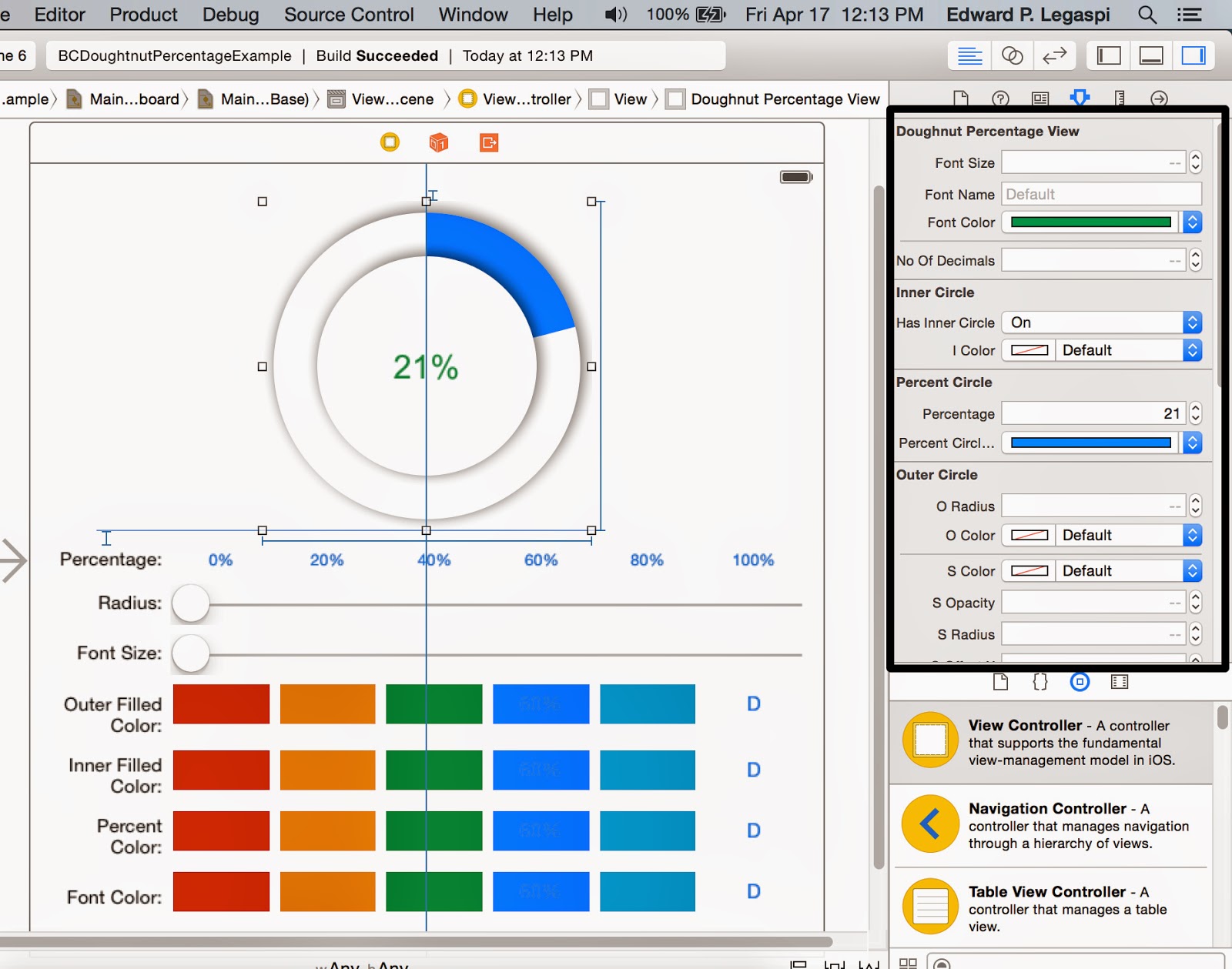Open the Source Control menu
The height and width of the screenshot is (969, 1232).
(x=349, y=15)
